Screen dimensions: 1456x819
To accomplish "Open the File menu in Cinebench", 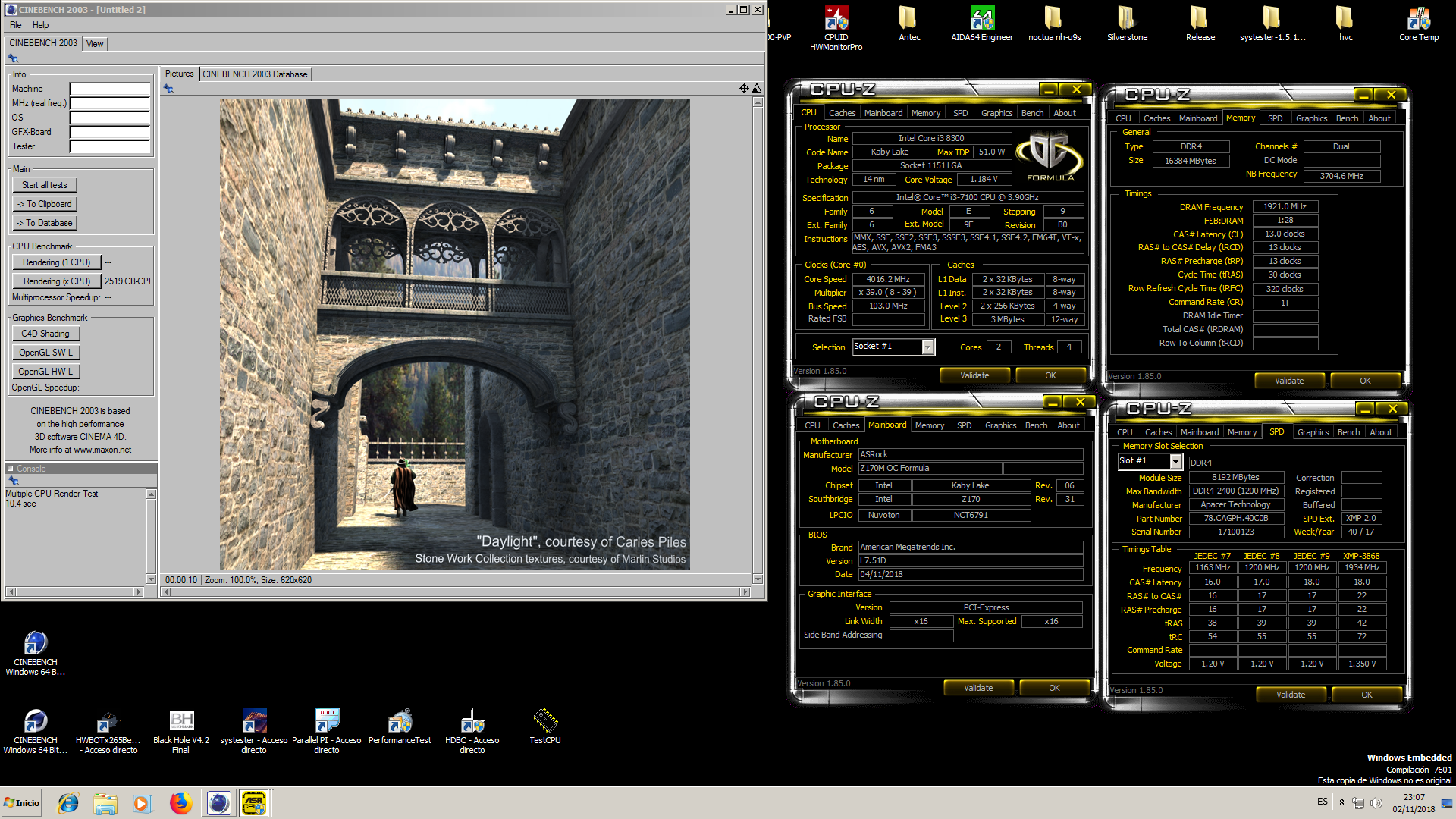I will click(15, 25).
